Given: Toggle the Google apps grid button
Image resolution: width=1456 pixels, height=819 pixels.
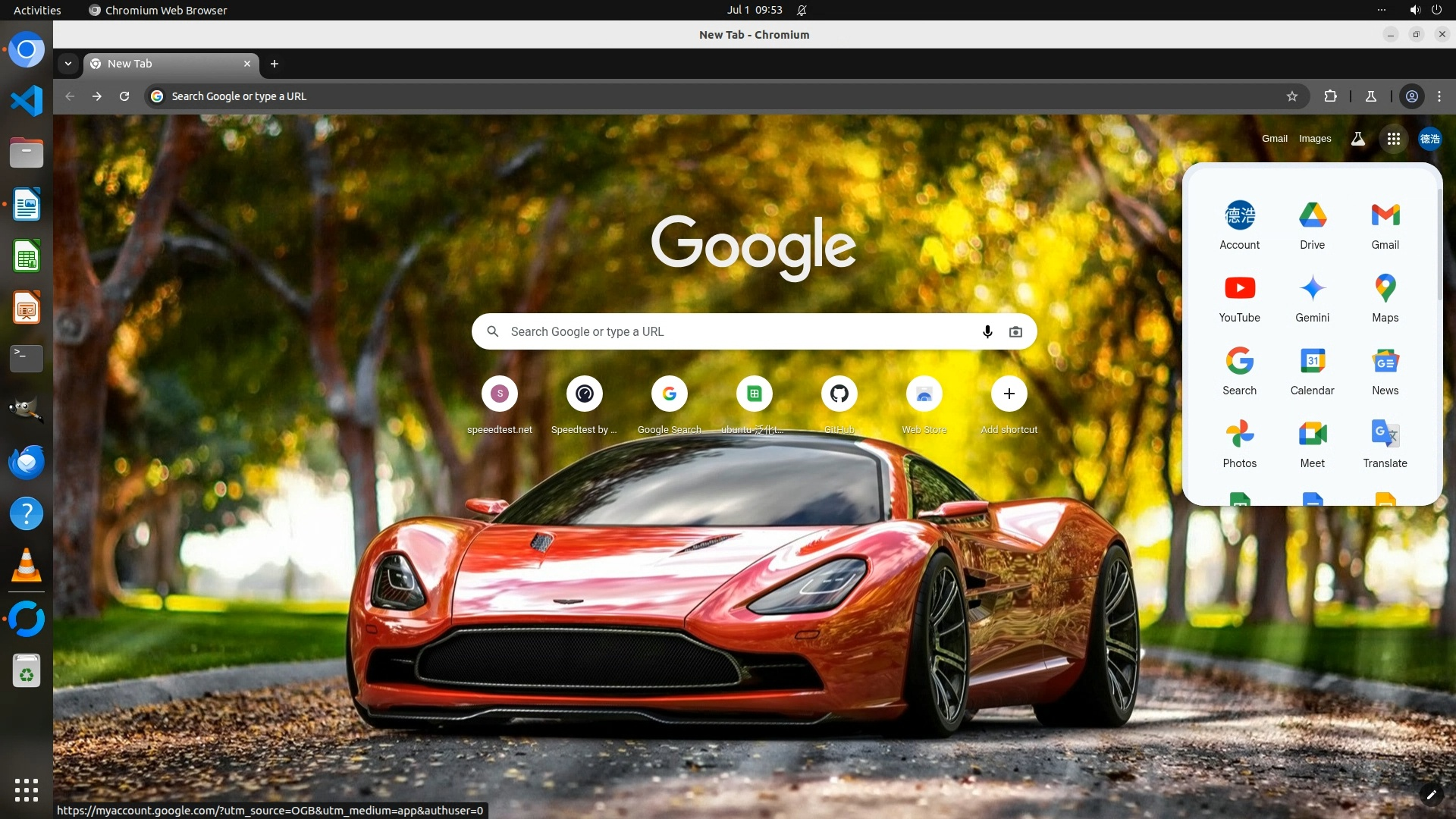Looking at the screenshot, I should coord(1393,139).
